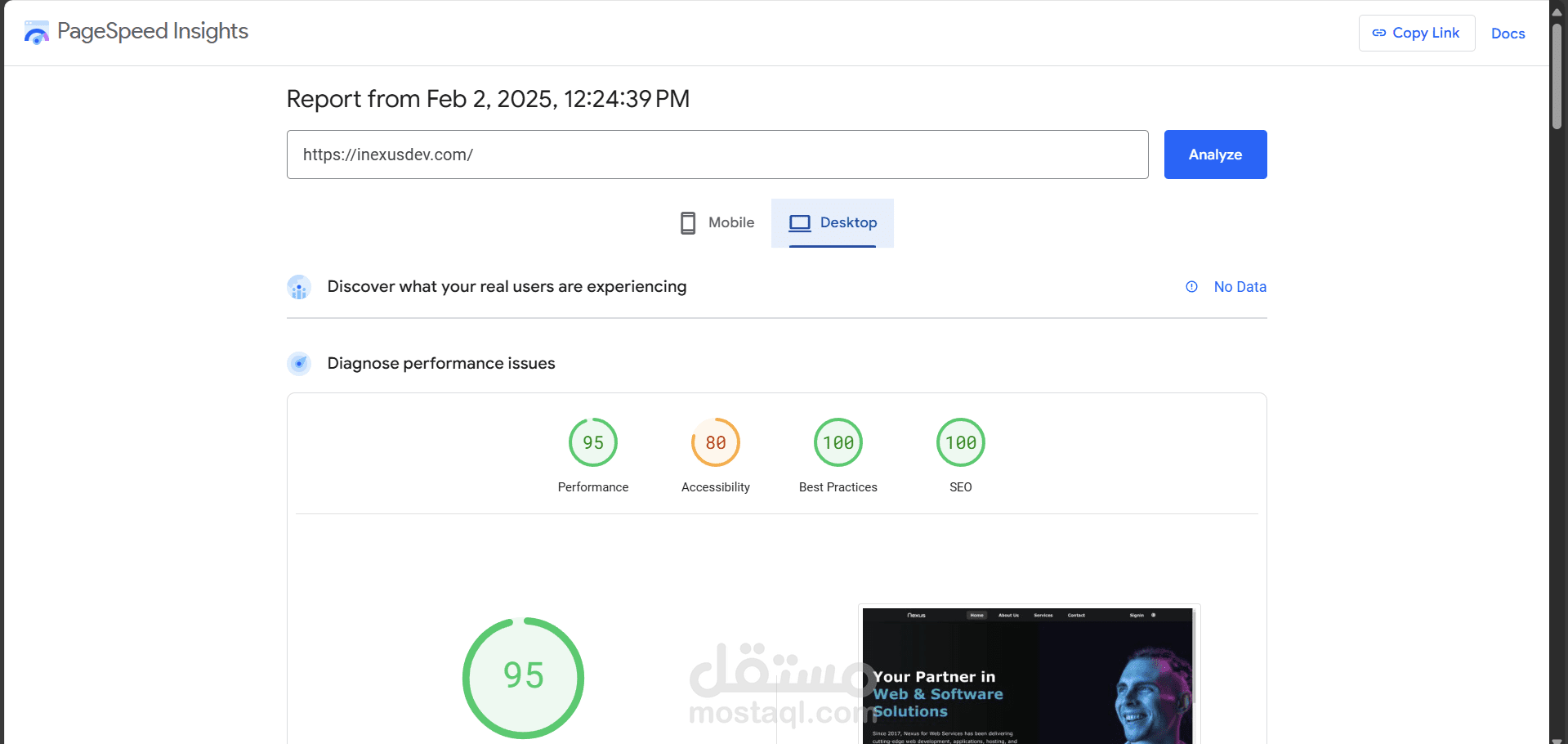Select the SEO score gauge showing 100
1568x744 pixels.
(960, 442)
